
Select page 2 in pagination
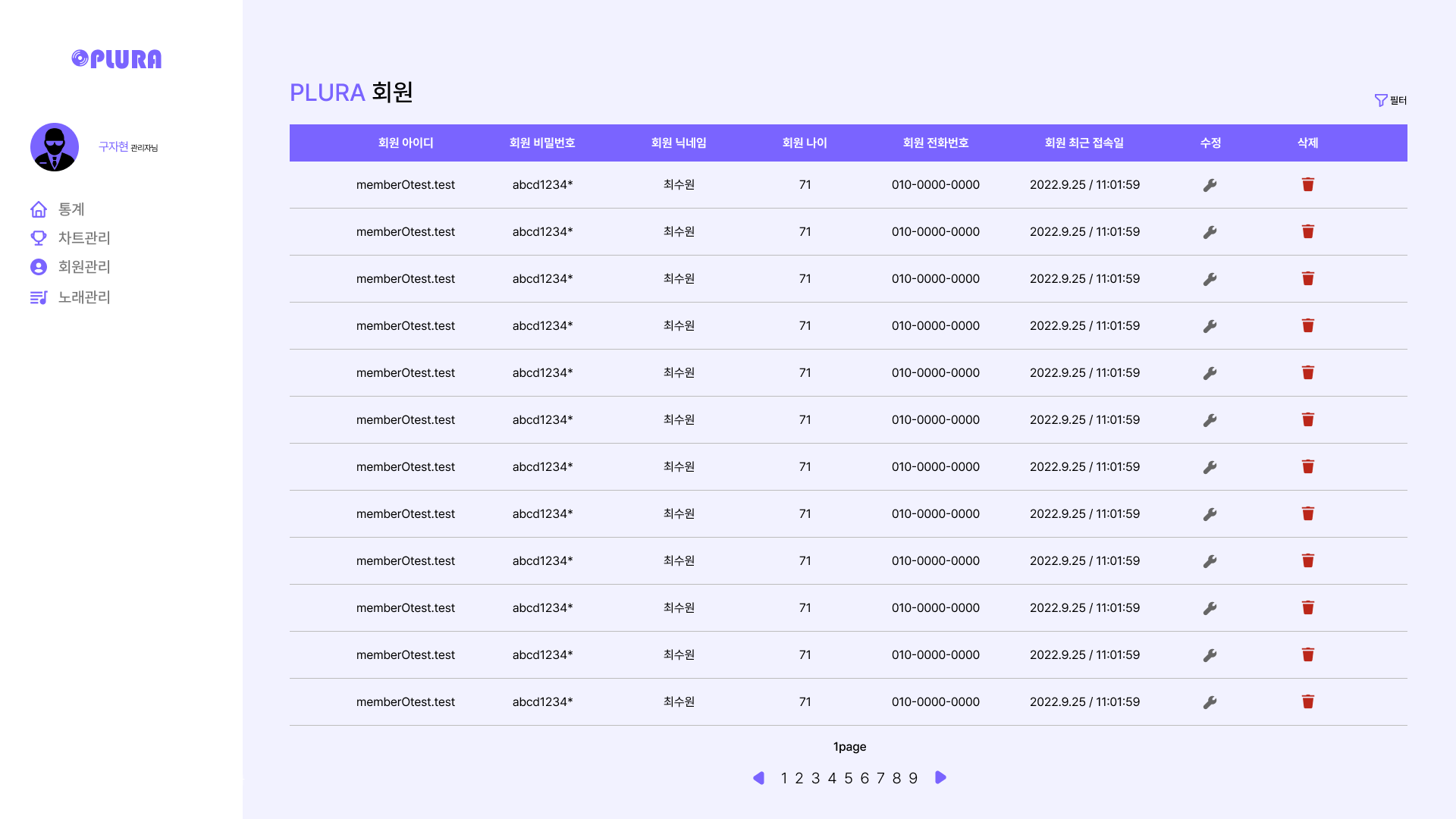point(799,779)
